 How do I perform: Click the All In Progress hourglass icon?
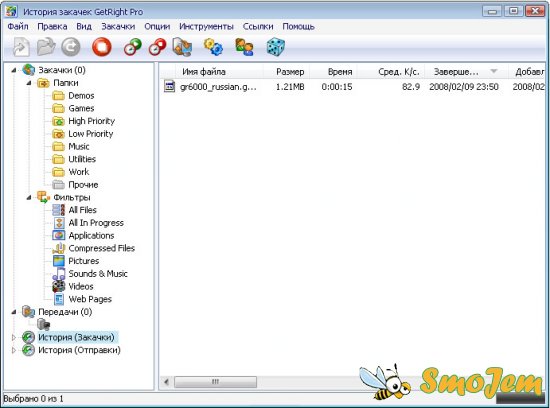tap(59, 223)
